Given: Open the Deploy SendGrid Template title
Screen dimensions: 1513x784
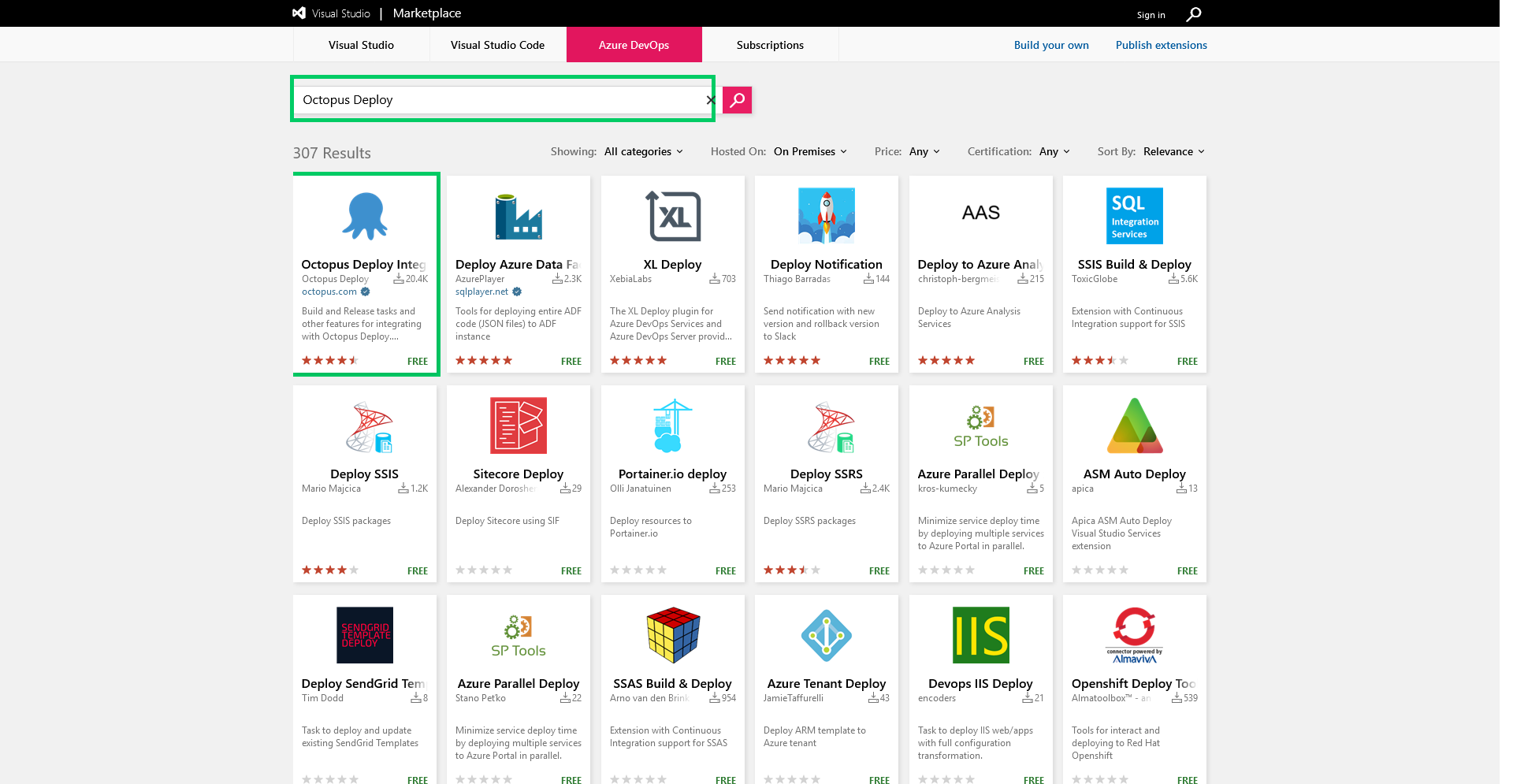Looking at the screenshot, I should pyautogui.click(x=364, y=684).
